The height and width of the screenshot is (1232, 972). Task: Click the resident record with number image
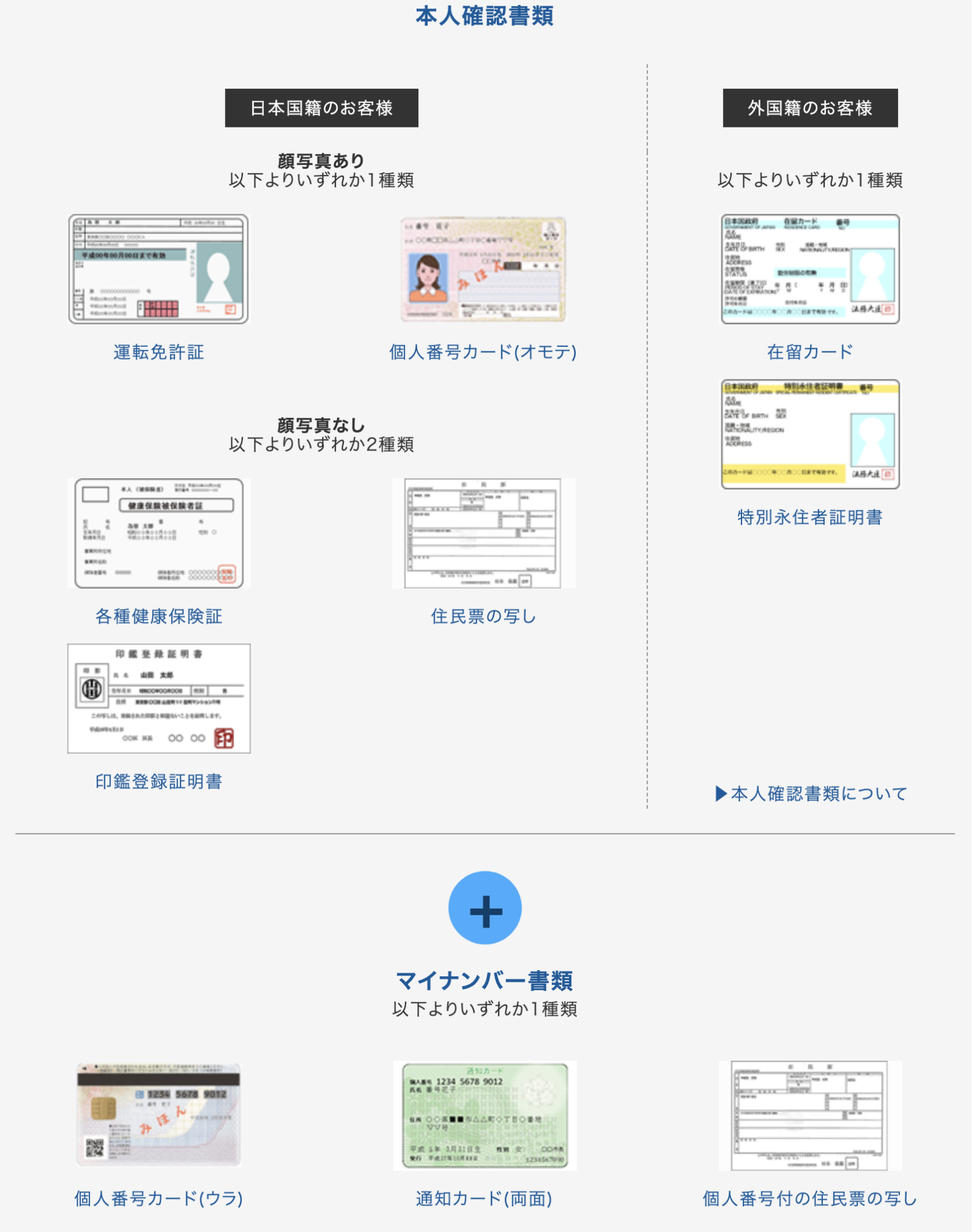coord(810,1116)
